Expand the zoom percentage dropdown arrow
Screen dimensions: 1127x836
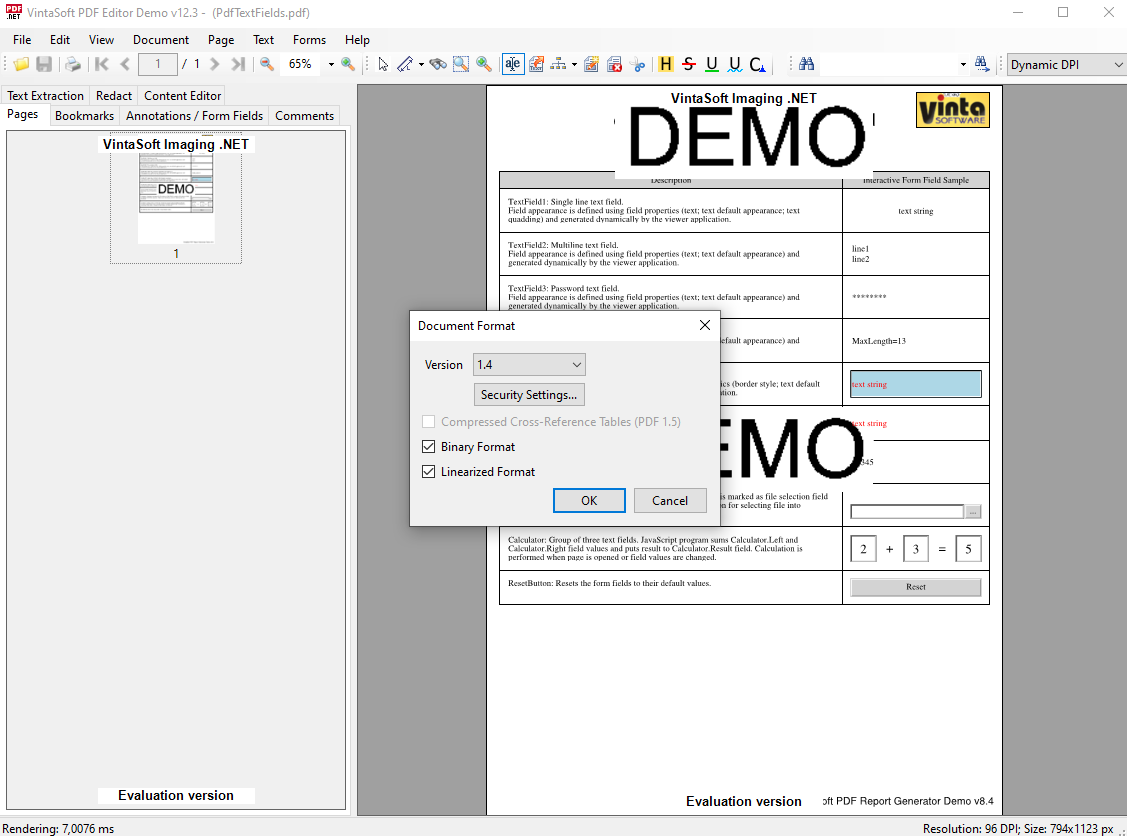click(331, 64)
